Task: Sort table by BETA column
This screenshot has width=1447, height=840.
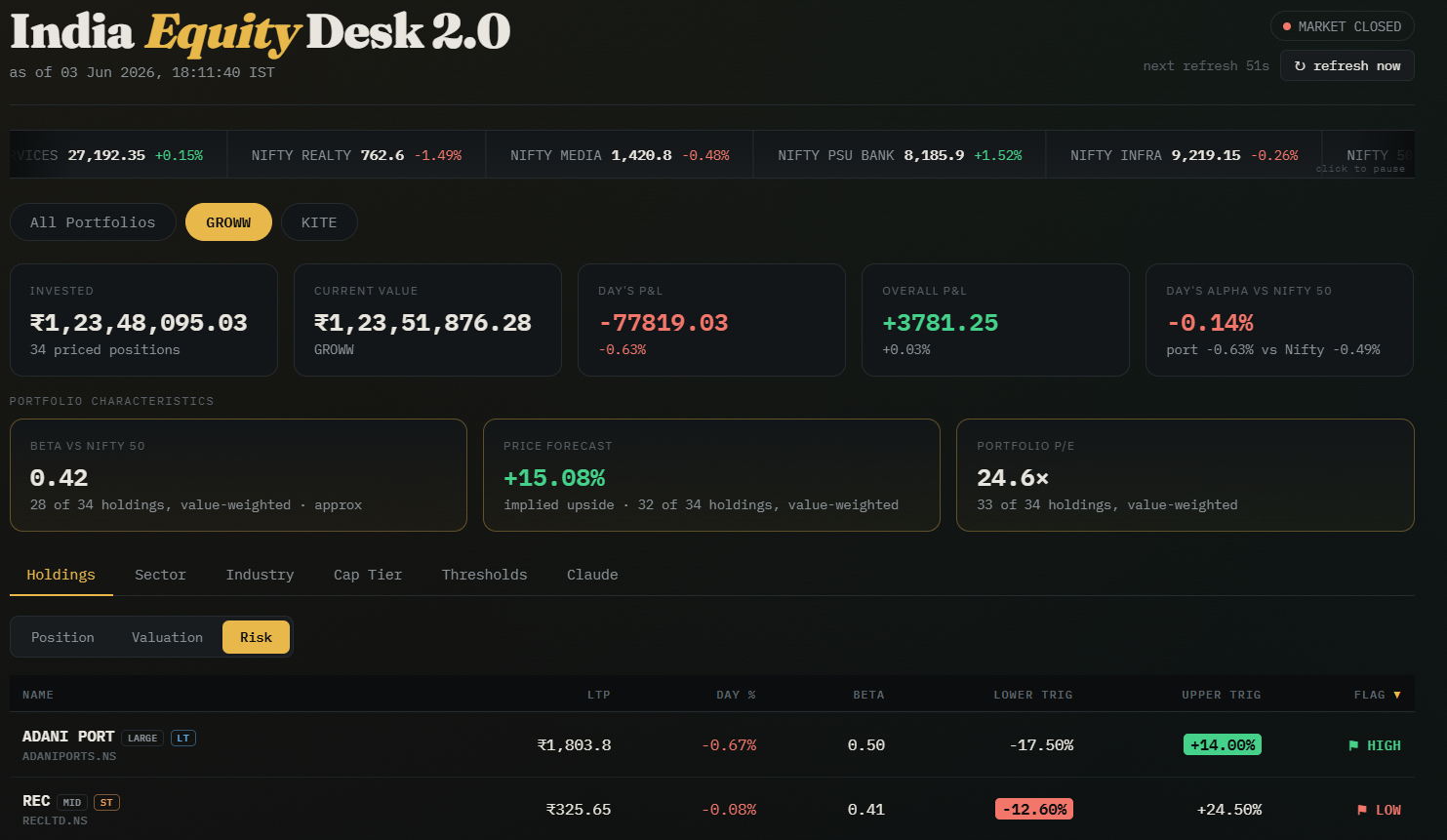Action: tap(868, 695)
